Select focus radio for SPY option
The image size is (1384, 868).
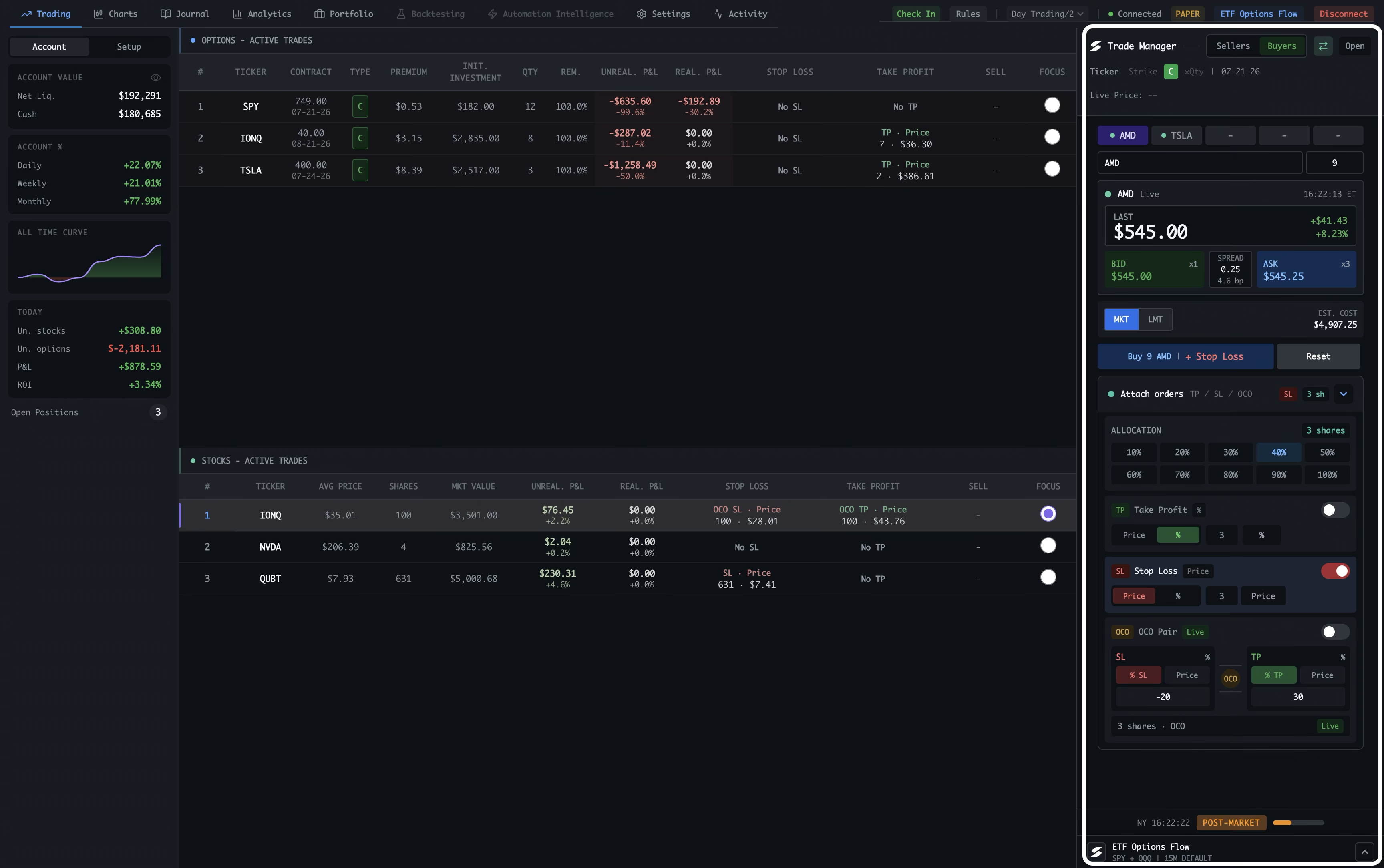tap(1052, 105)
